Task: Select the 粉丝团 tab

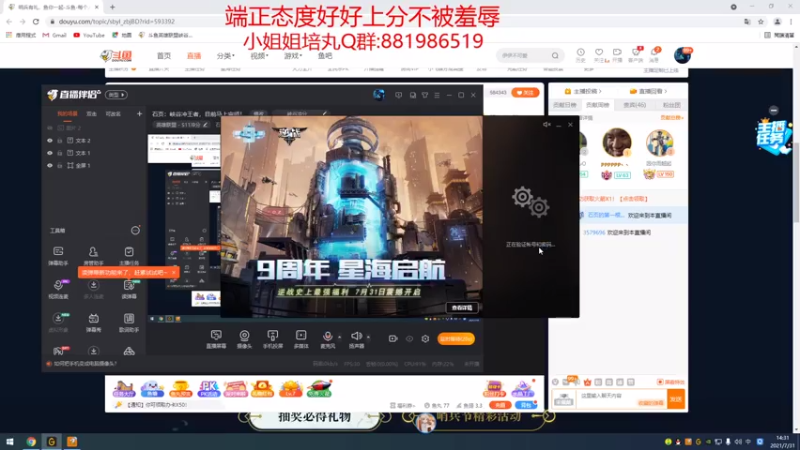Action: [x=671, y=105]
